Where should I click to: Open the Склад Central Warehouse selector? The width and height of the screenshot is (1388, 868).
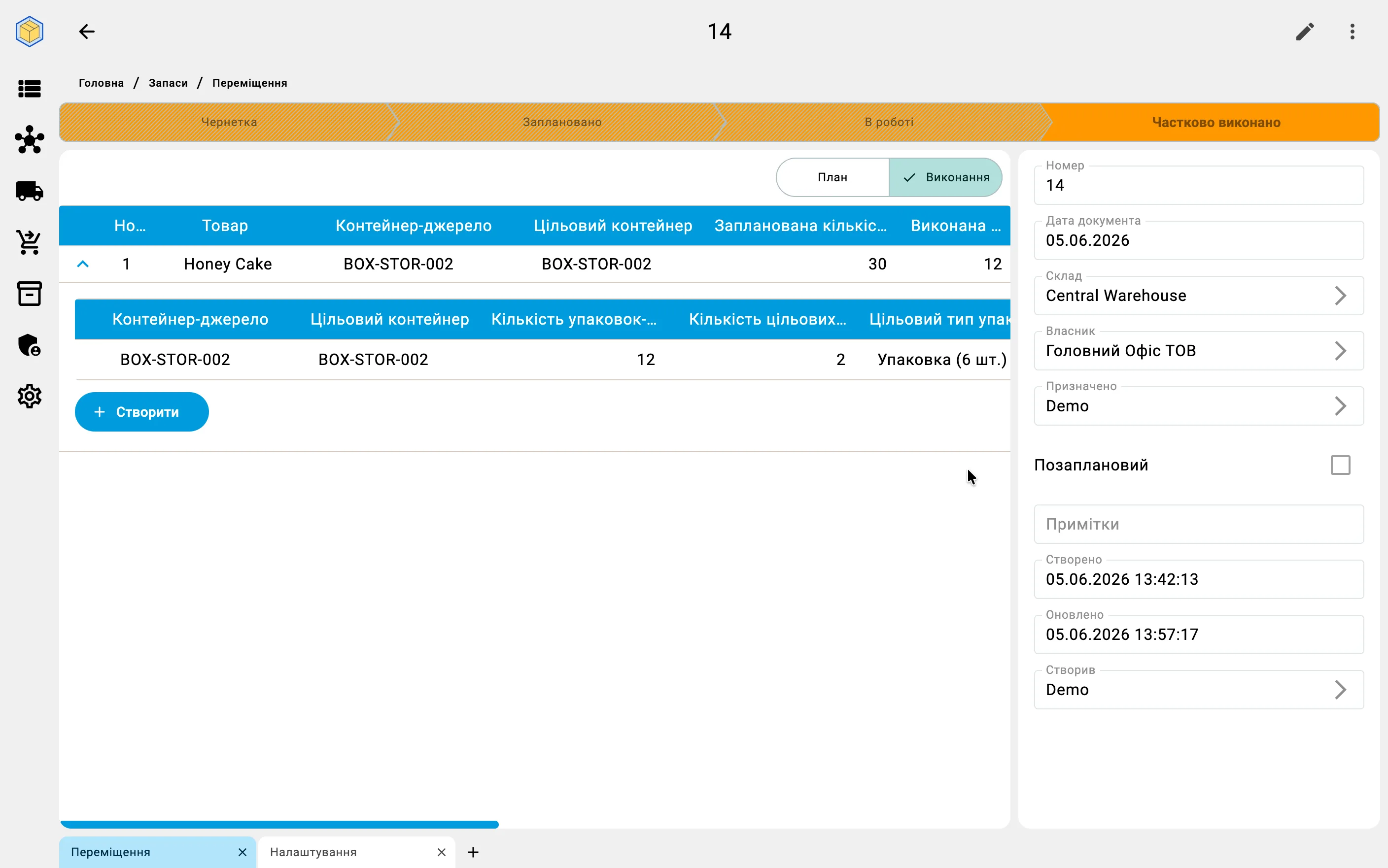(x=1199, y=296)
